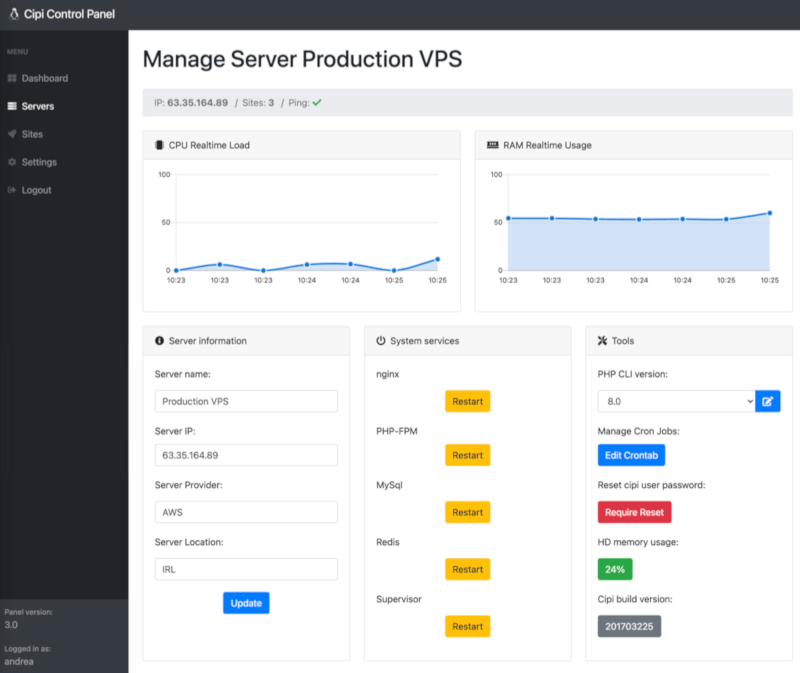Viewport: 800px width, 673px height.
Task: Click the Logout arrow icon in sidebar
Action: pyautogui.click(x=12, y=190)
